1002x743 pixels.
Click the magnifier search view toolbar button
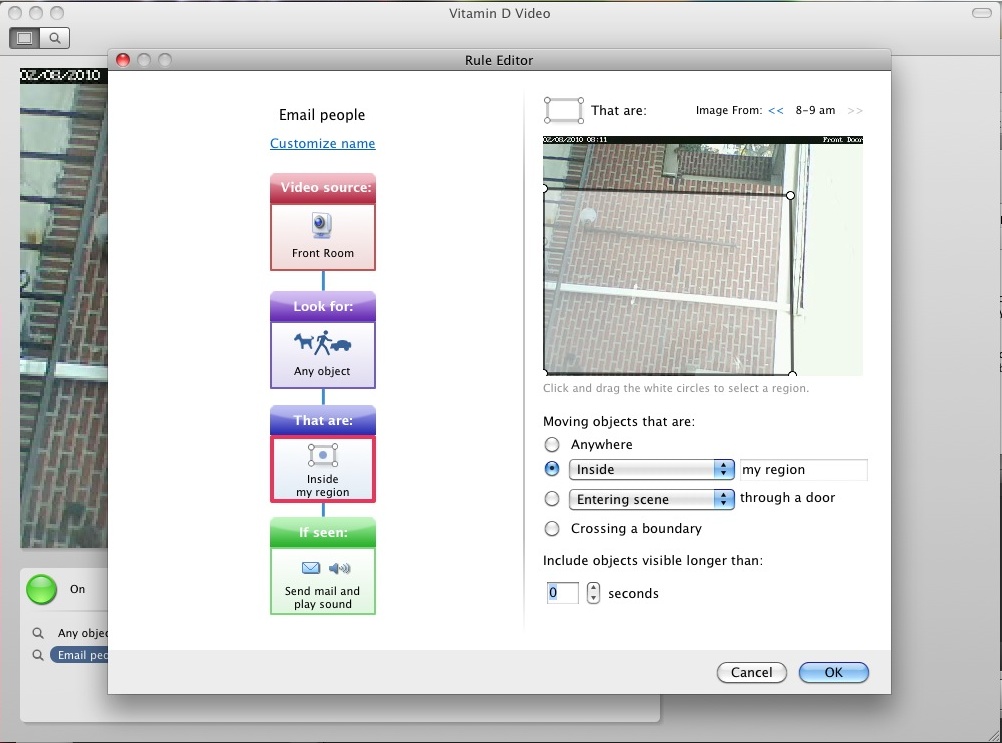click(x=55, y=38)
